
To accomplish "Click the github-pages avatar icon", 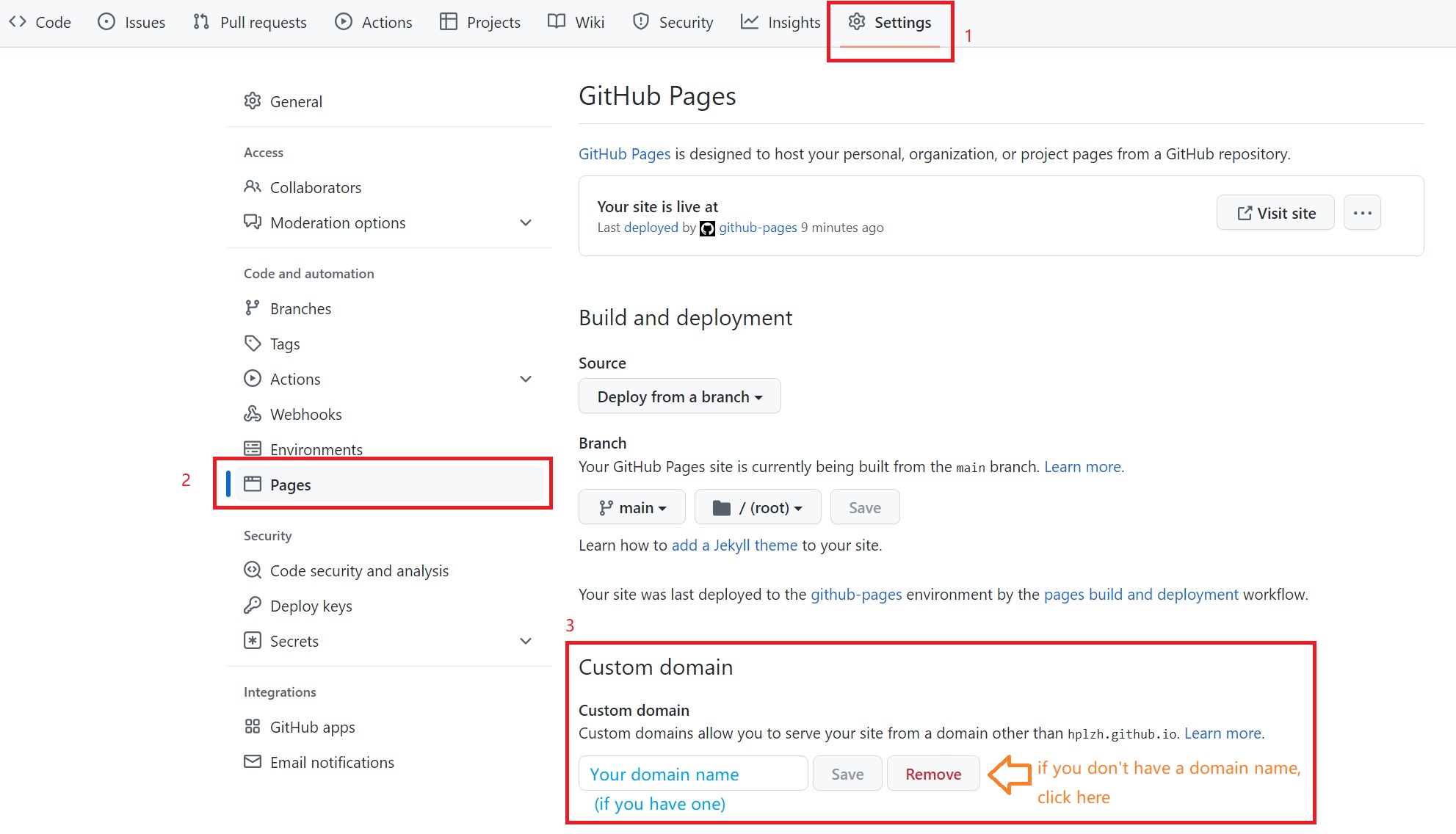I will pos(707,228).
